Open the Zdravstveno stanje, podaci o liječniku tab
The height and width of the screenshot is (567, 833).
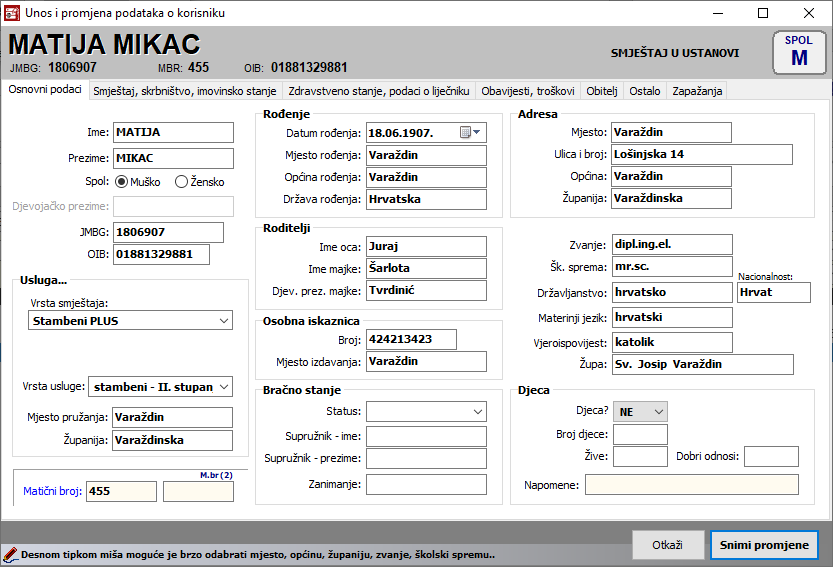point(379,91)
